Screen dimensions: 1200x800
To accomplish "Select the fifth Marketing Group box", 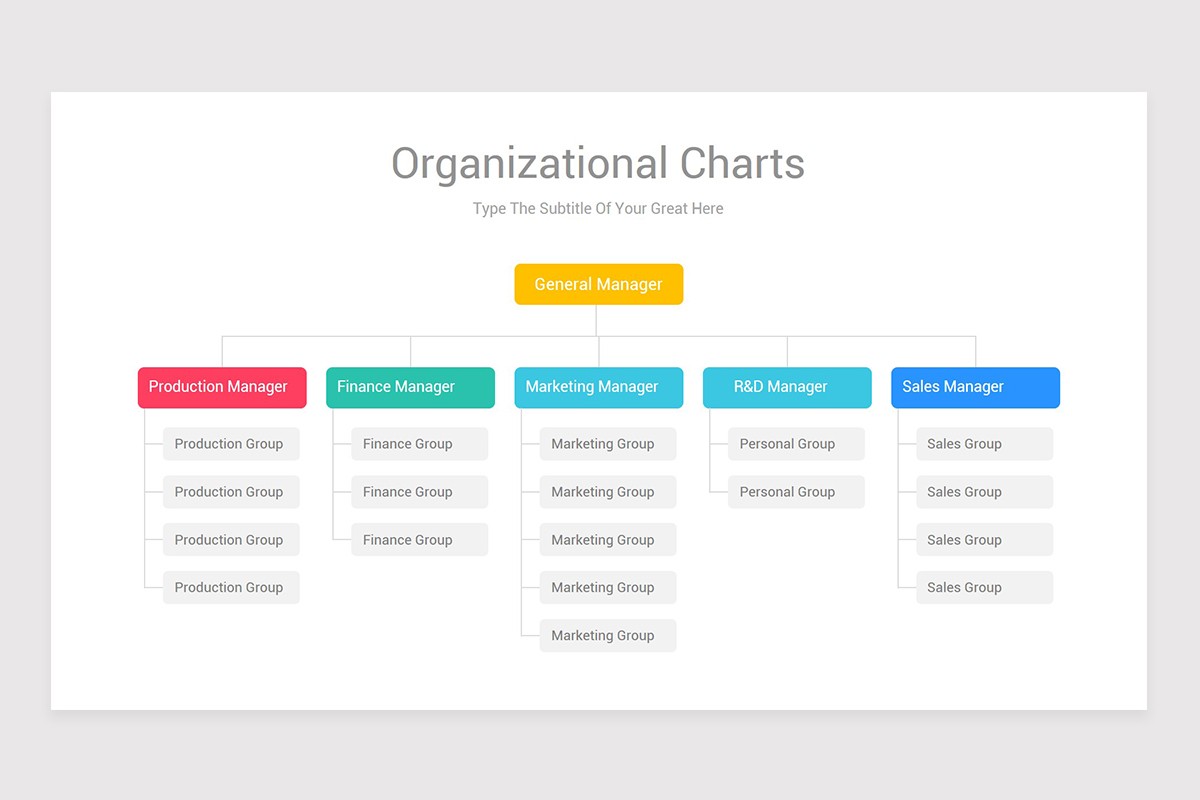I will (608, 635).
